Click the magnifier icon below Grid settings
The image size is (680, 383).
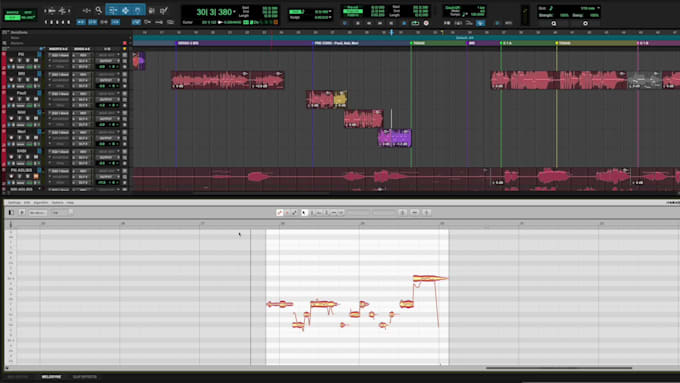point(554,23)
